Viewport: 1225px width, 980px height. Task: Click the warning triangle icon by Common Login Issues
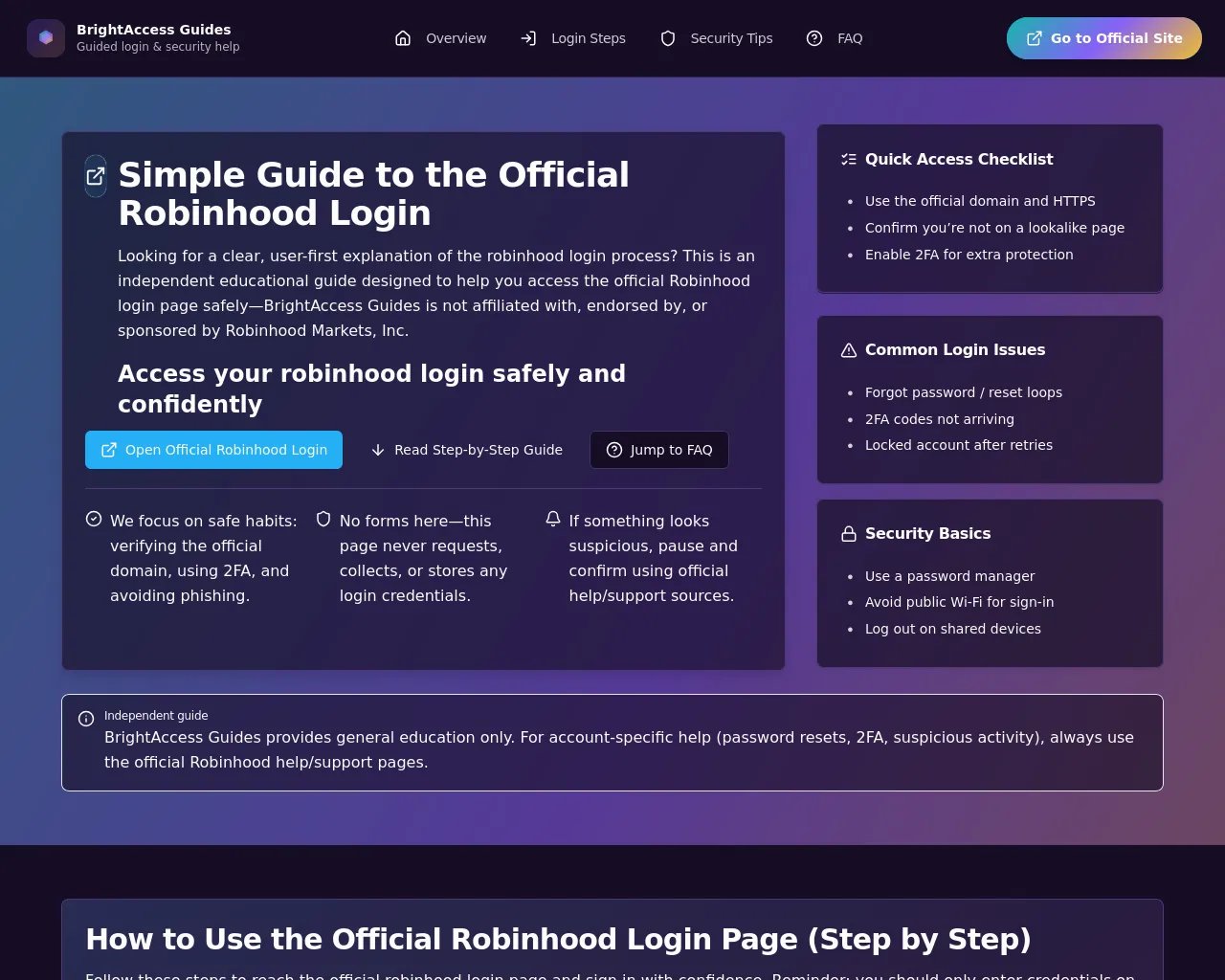849,350
